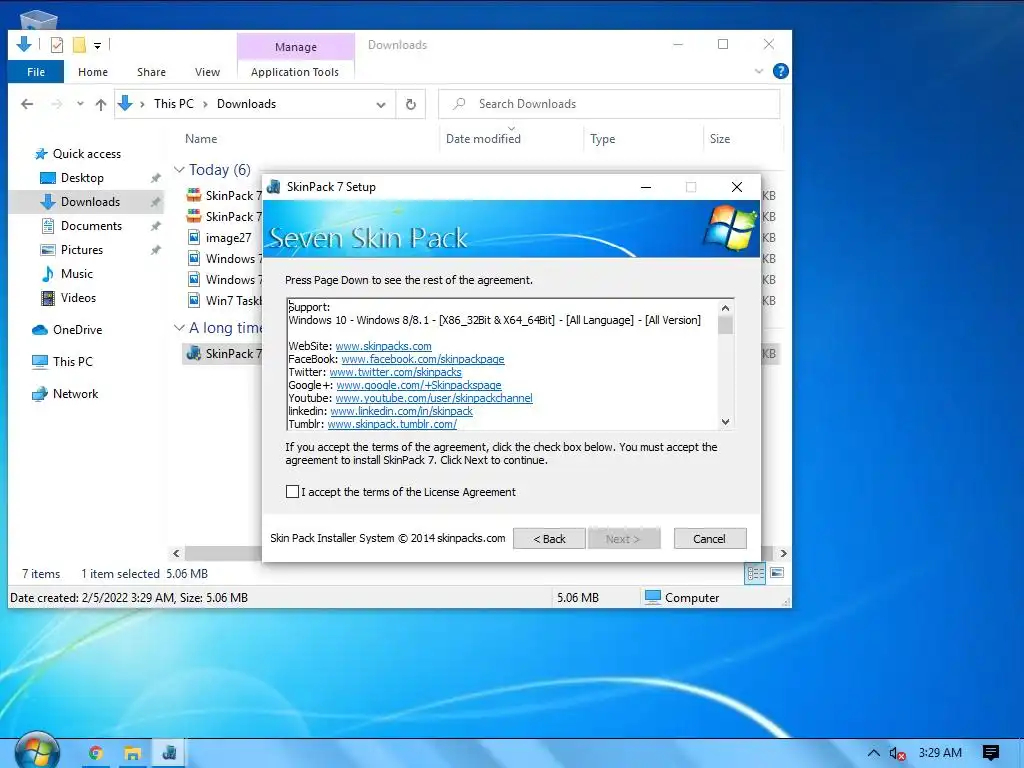Open the Twitter skinpacks link

pyautogui.click(x=395, y=372)
